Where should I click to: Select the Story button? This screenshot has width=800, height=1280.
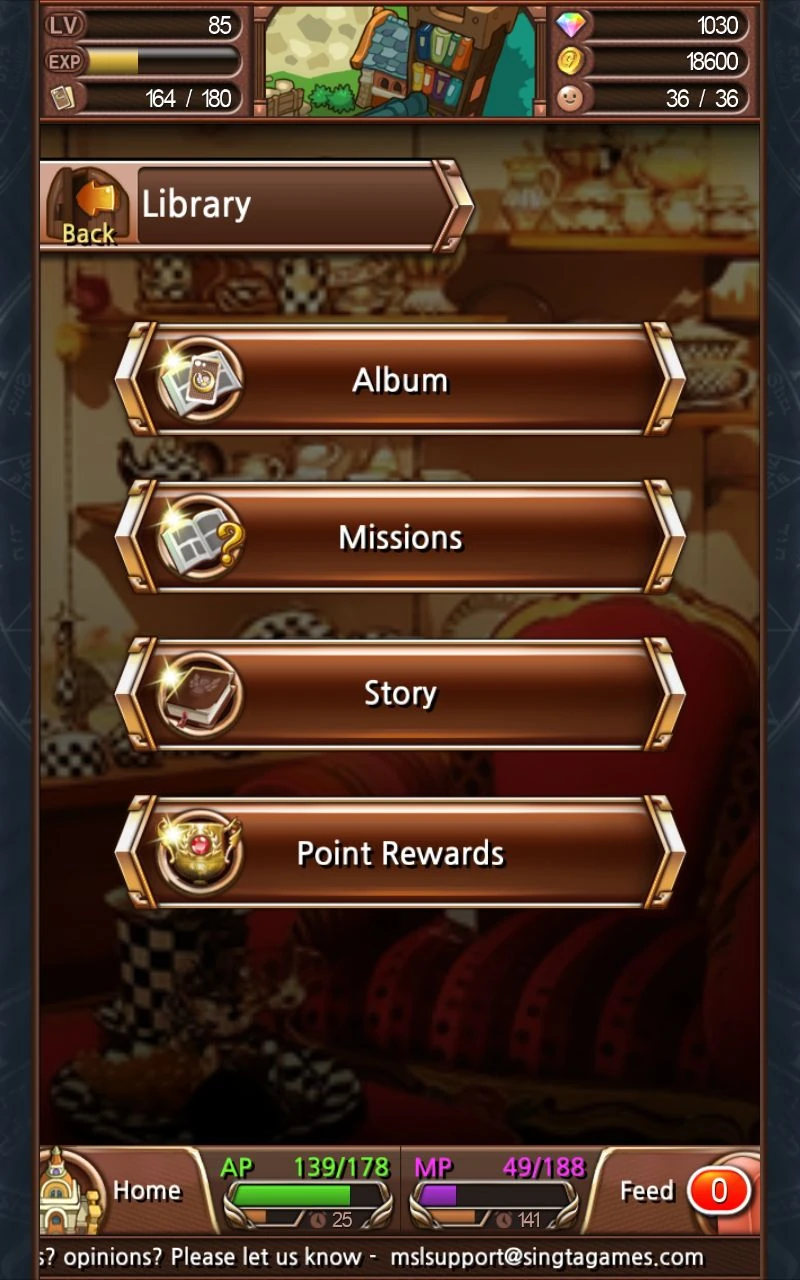click(400, 693)
